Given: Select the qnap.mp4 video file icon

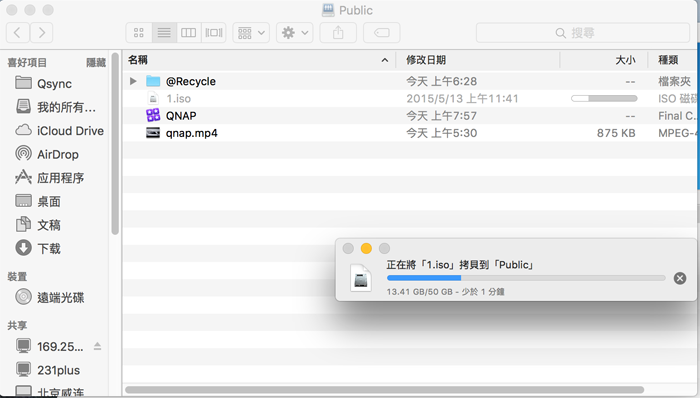Looking at the screenshot, I should 153,133.
